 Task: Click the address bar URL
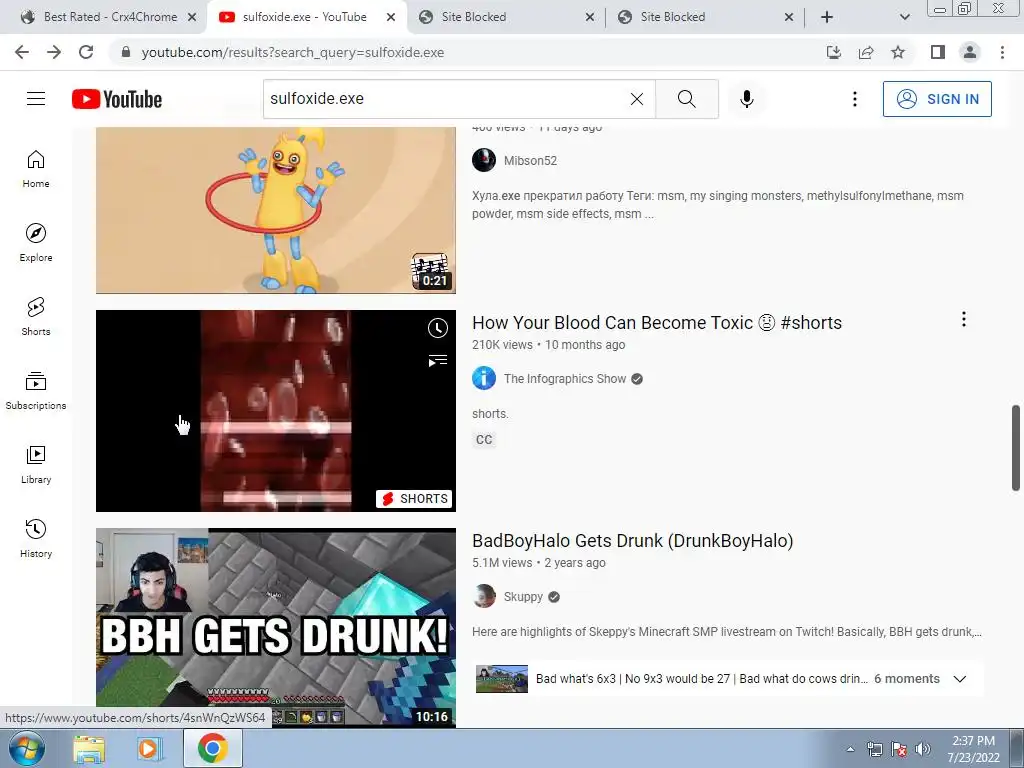point(293,52)
